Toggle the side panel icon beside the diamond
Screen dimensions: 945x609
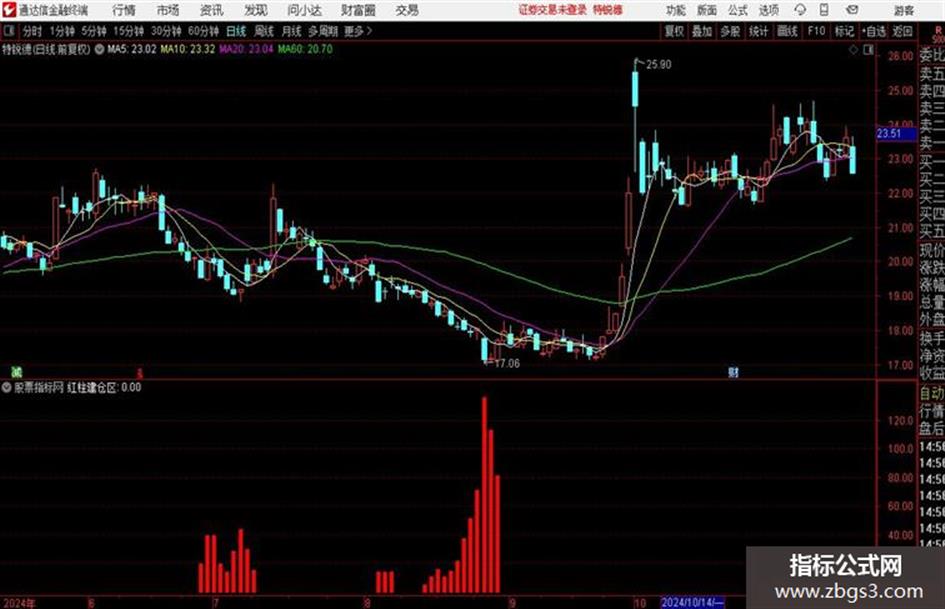click(868, 50)
